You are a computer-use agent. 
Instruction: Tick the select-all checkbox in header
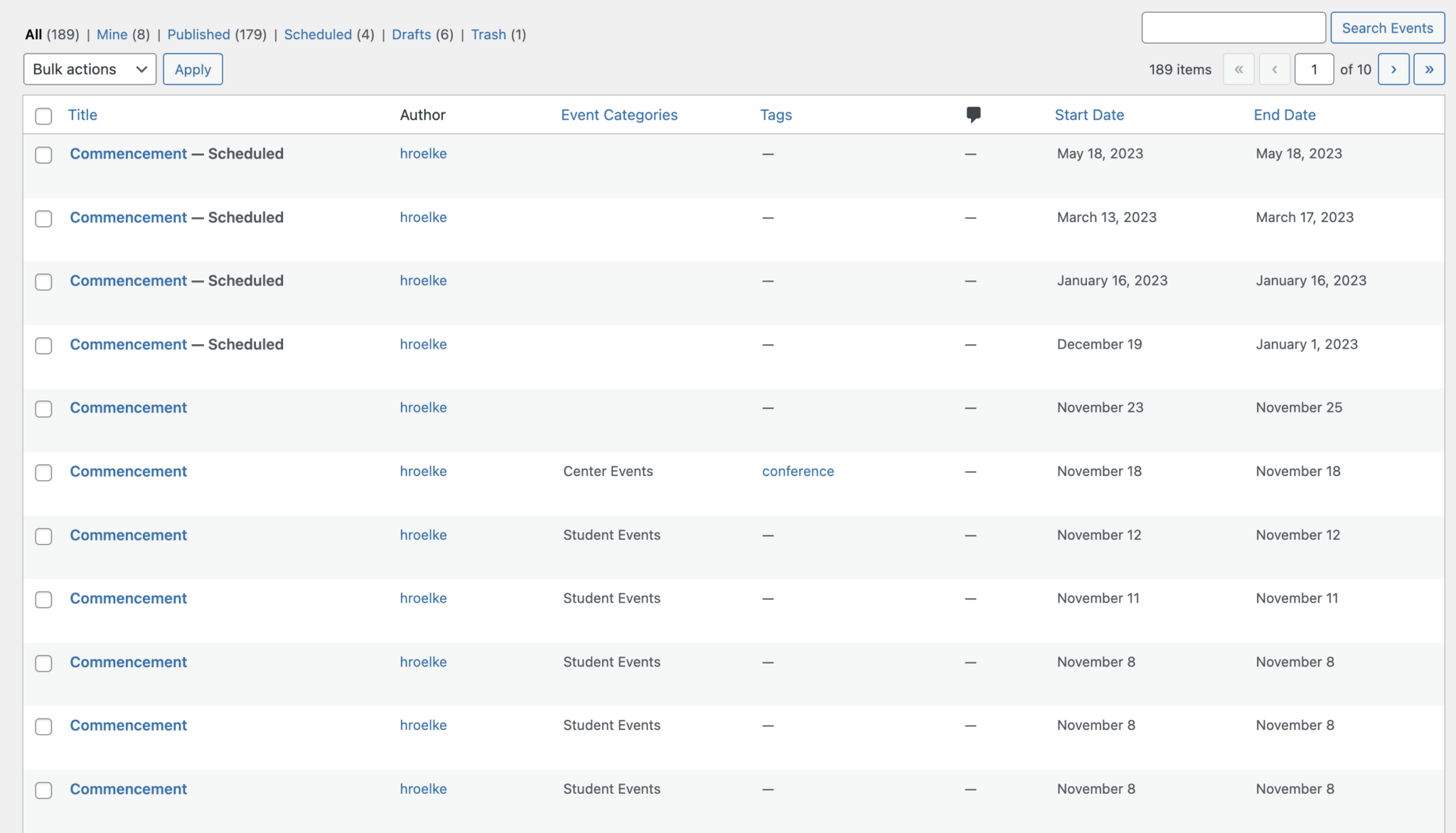pyautogui.click(x=43, y=116)
